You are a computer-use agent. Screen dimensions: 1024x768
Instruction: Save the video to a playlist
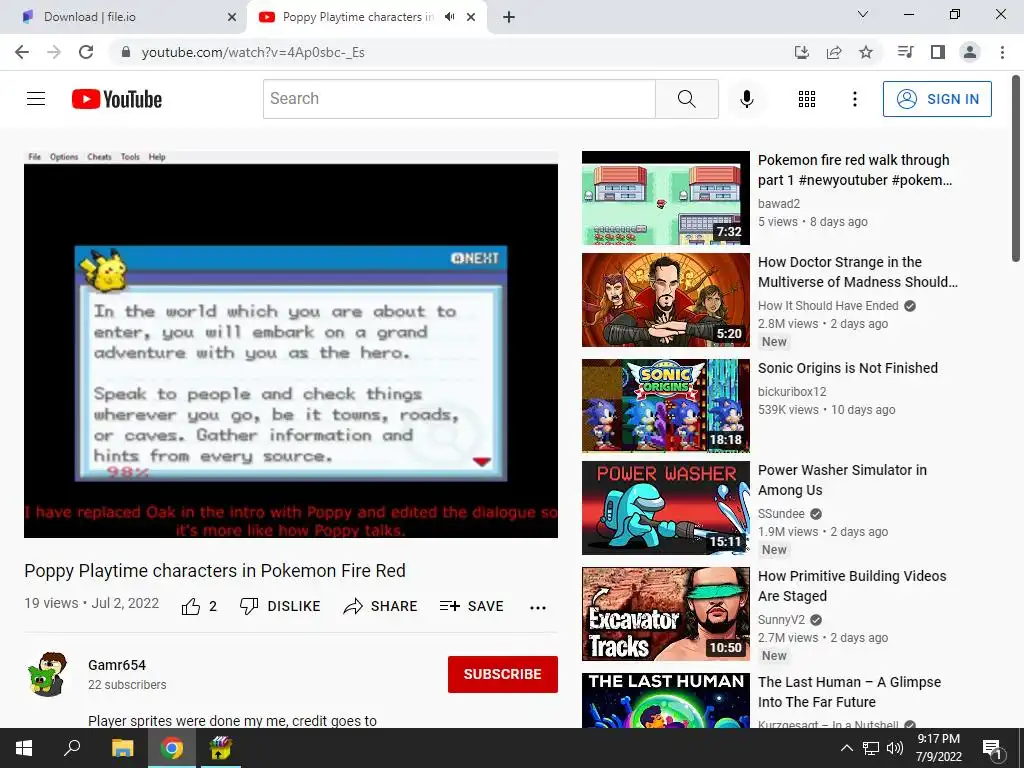[471, 606]
